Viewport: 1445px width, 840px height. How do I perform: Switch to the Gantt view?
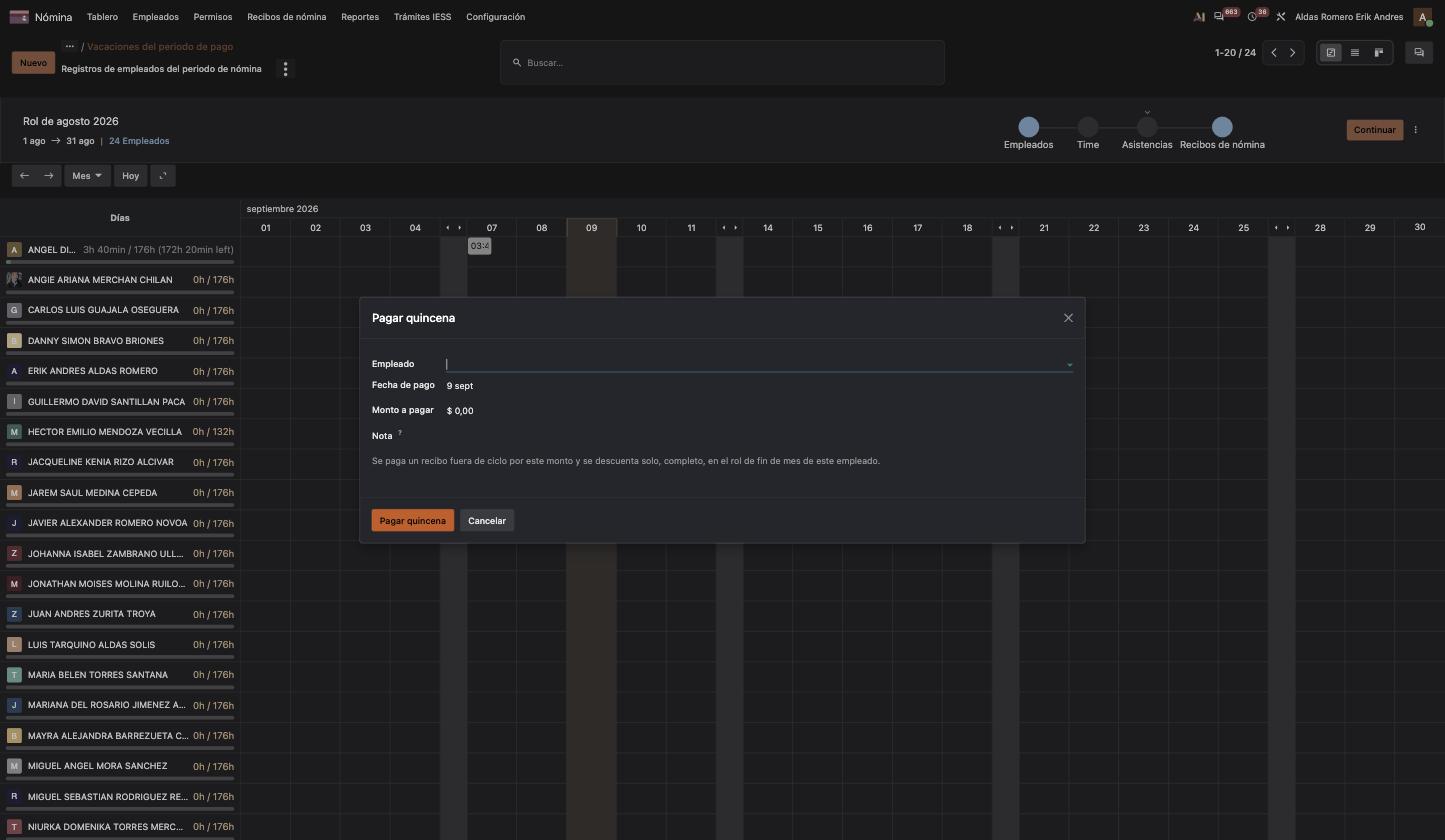click(1331, 53)
